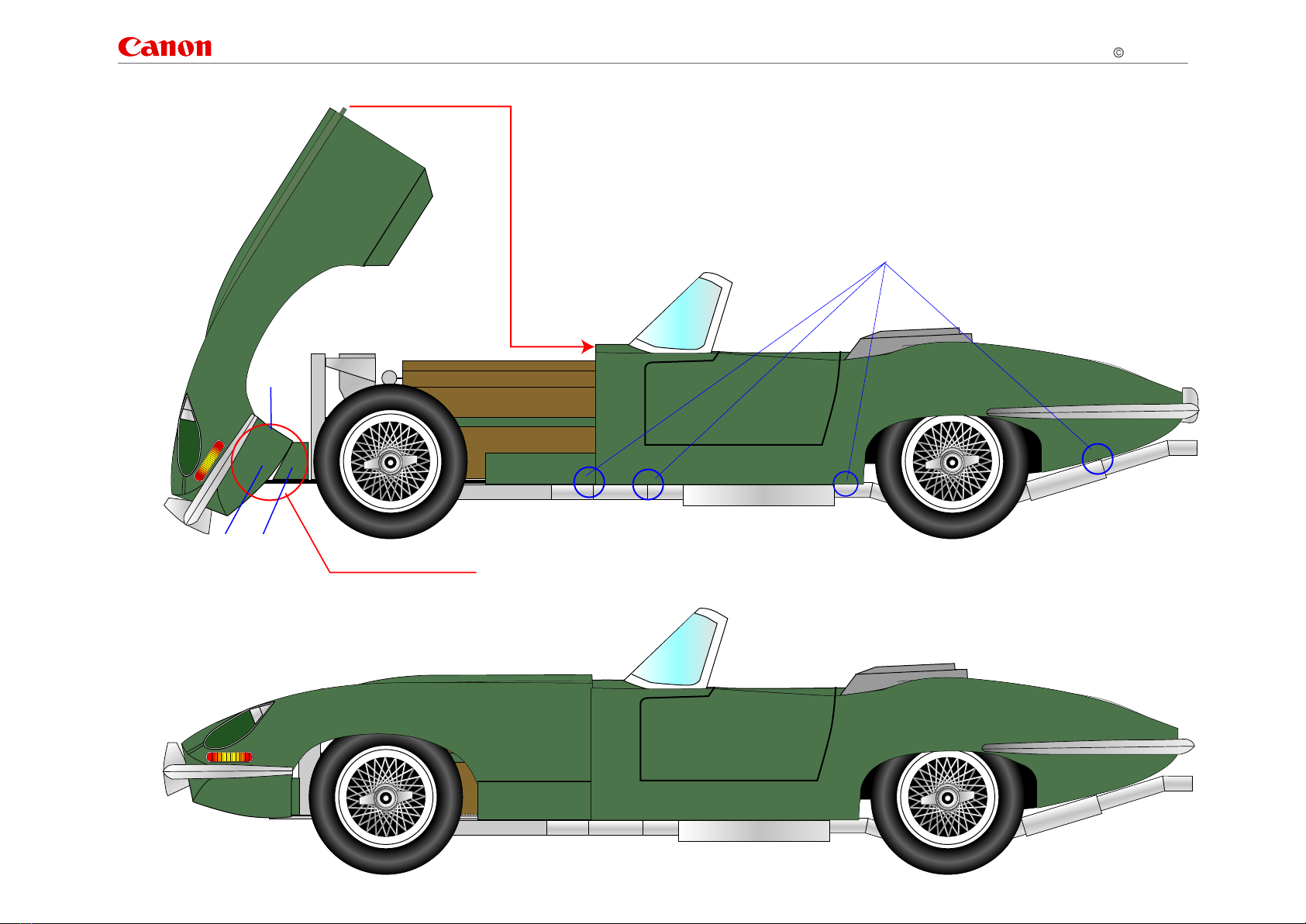Image resolution: width=1306 pixels, height=924 pixels.
Task: Click the rear wire wheel of the lower car
Action: tap(947, 798)
